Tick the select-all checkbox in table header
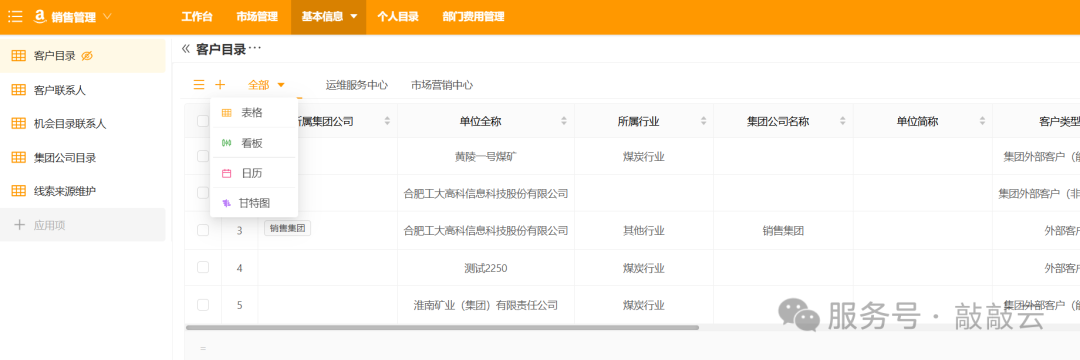Screen dimensions: 1080x360 tap(202, 121)
